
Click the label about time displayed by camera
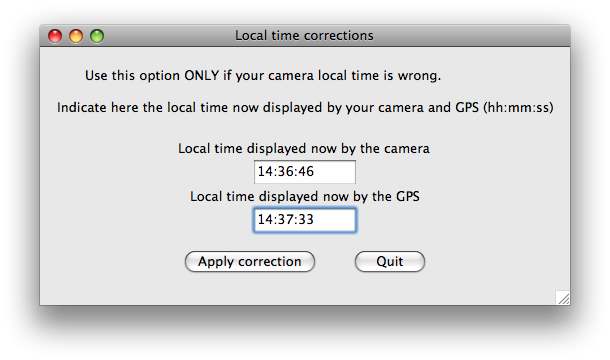point(304,149)
